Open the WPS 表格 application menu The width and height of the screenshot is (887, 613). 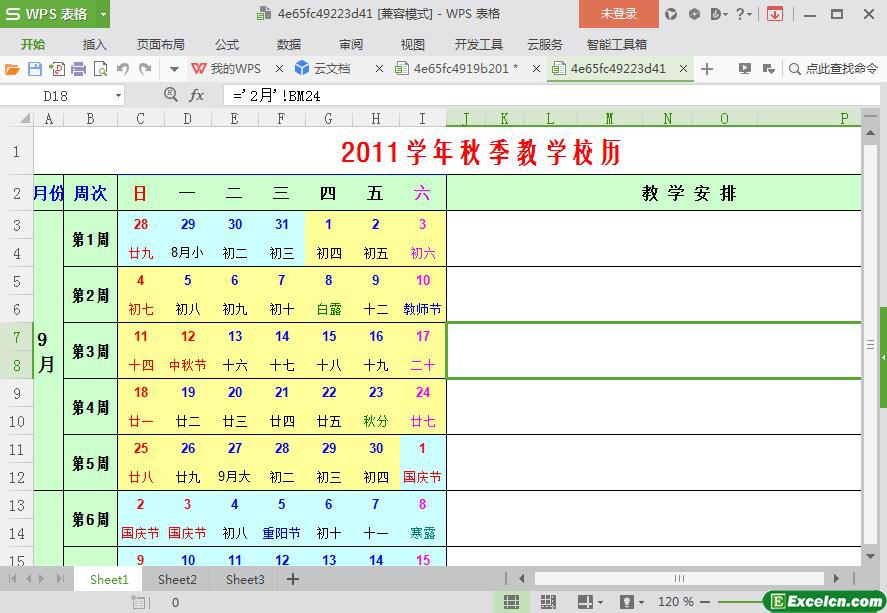pos(54,14)
